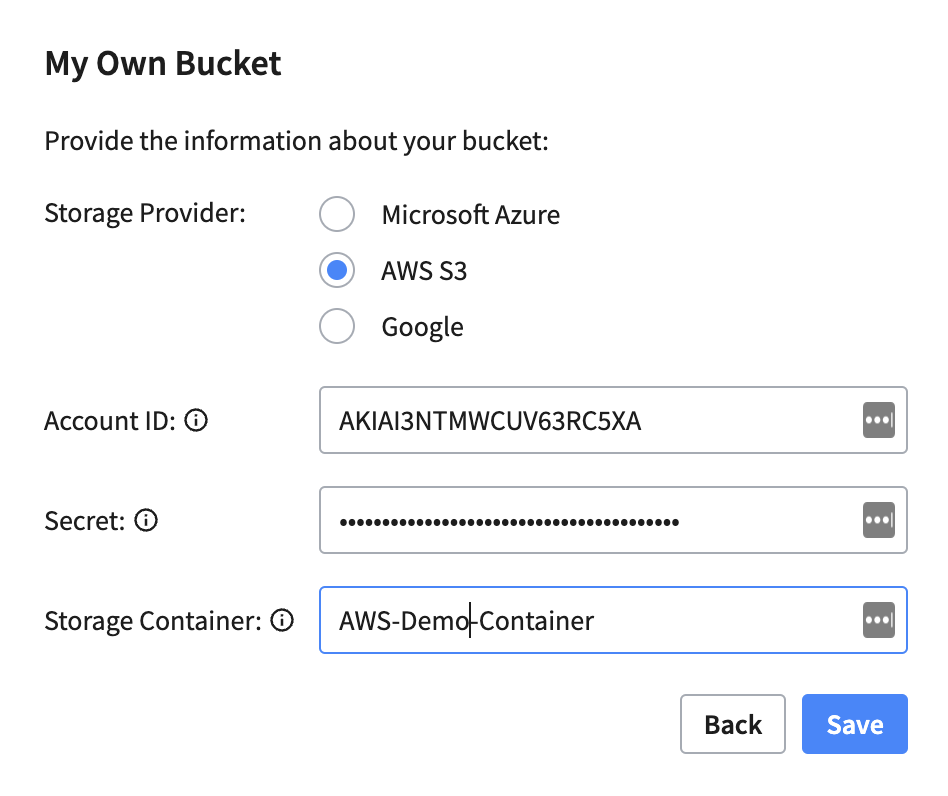Click the info icon beside Account ID
This screenshot has width=948, height=796.
tap(197, 421)
